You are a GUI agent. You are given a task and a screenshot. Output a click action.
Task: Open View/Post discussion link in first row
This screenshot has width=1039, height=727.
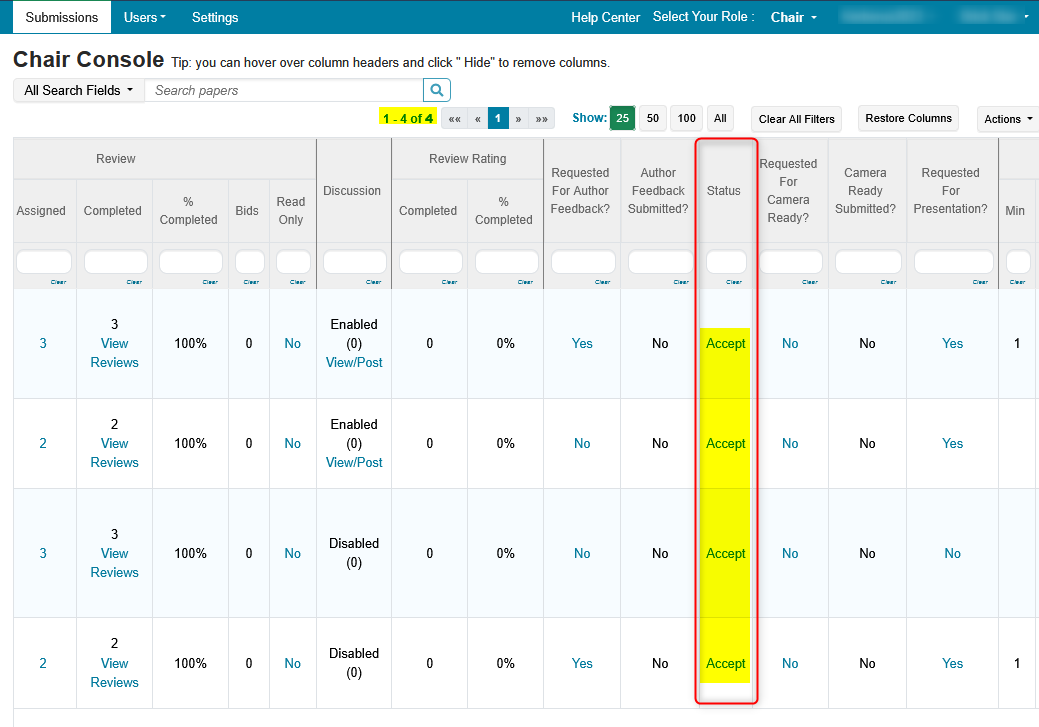point(354,362)
